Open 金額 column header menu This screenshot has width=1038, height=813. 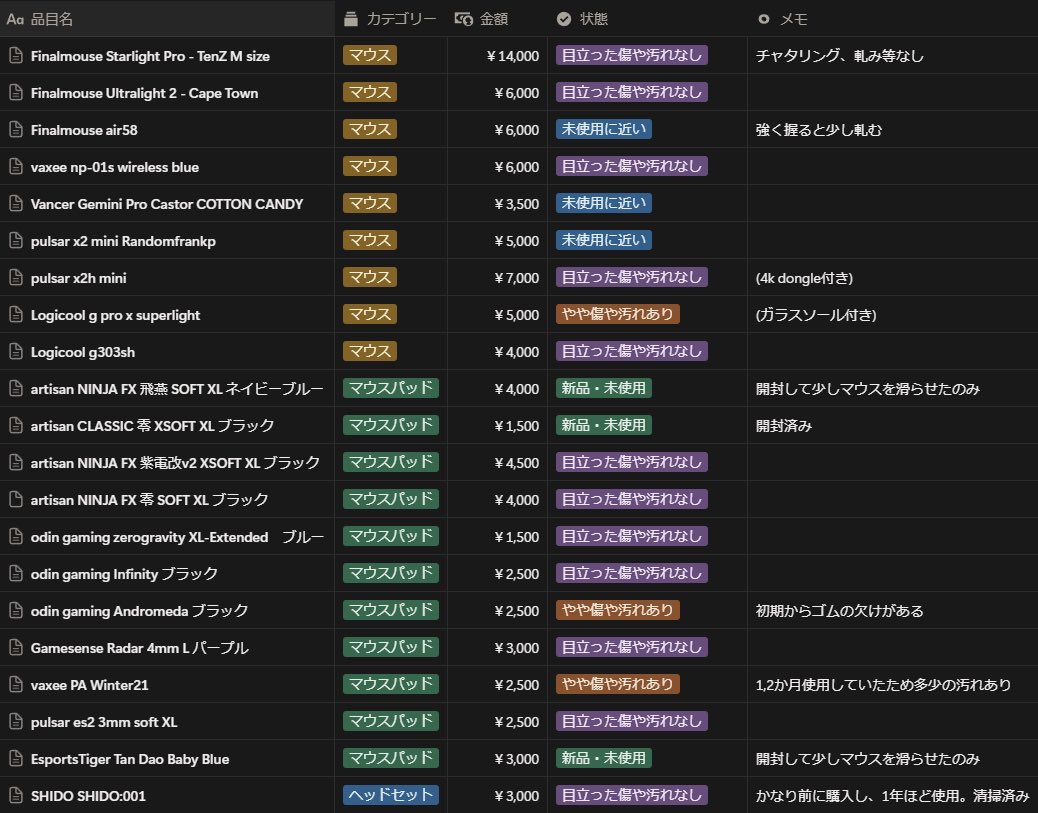(x=497, y=19)
